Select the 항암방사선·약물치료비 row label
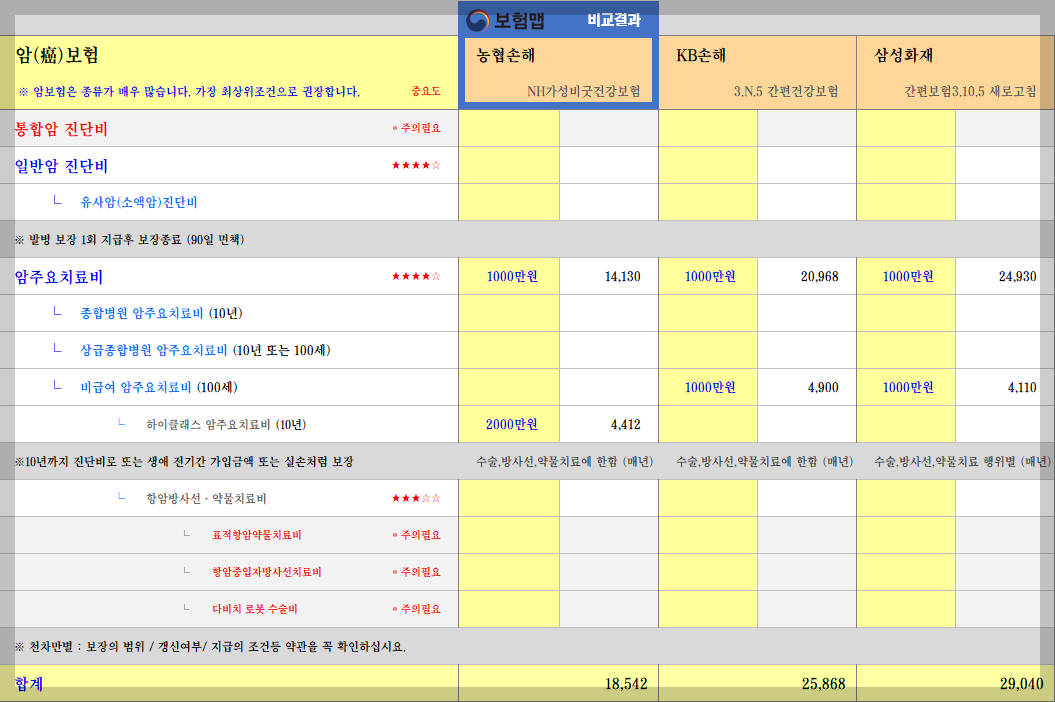This screenshot has width=1055, height=702. tap(206, 499)
